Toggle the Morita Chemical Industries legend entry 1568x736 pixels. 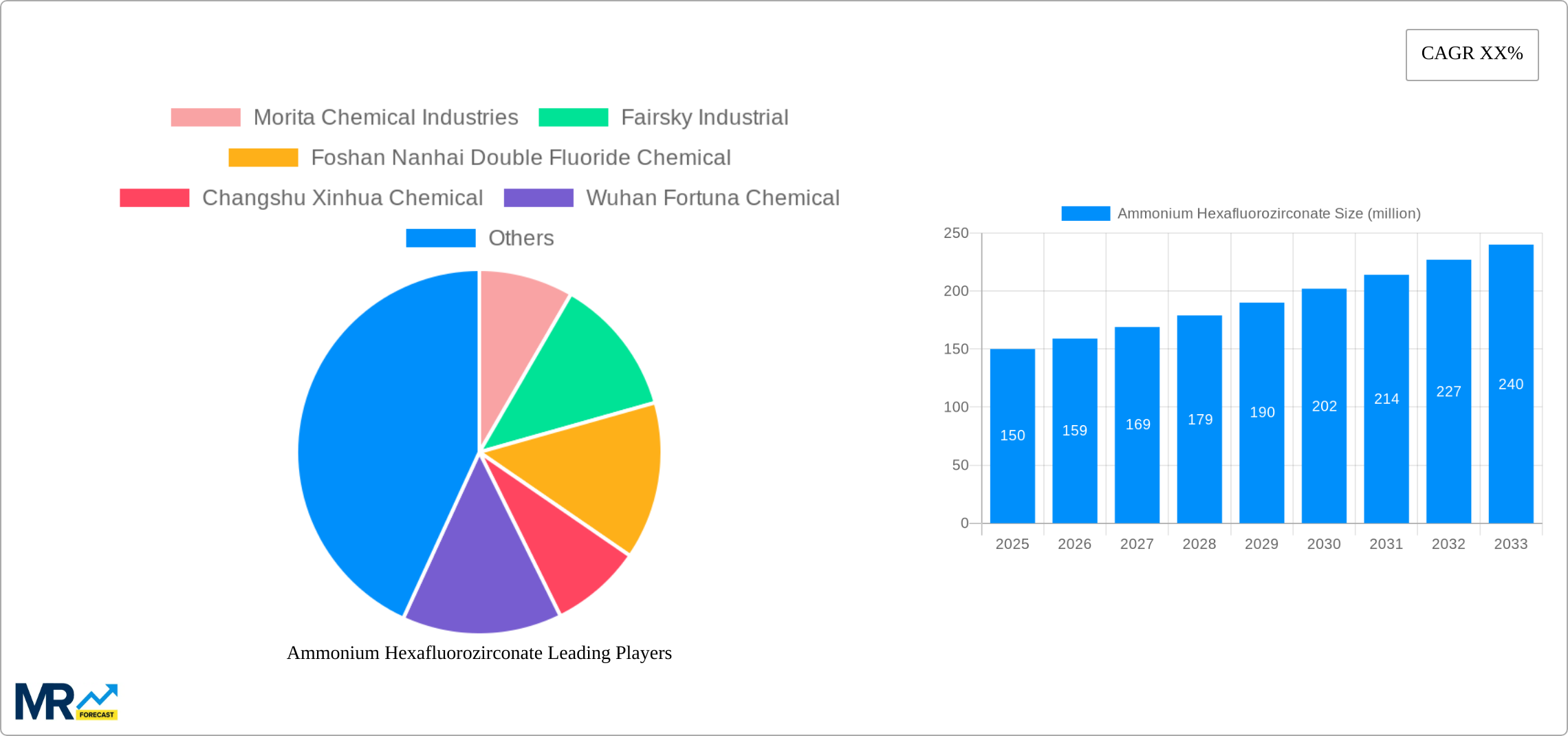386,117
